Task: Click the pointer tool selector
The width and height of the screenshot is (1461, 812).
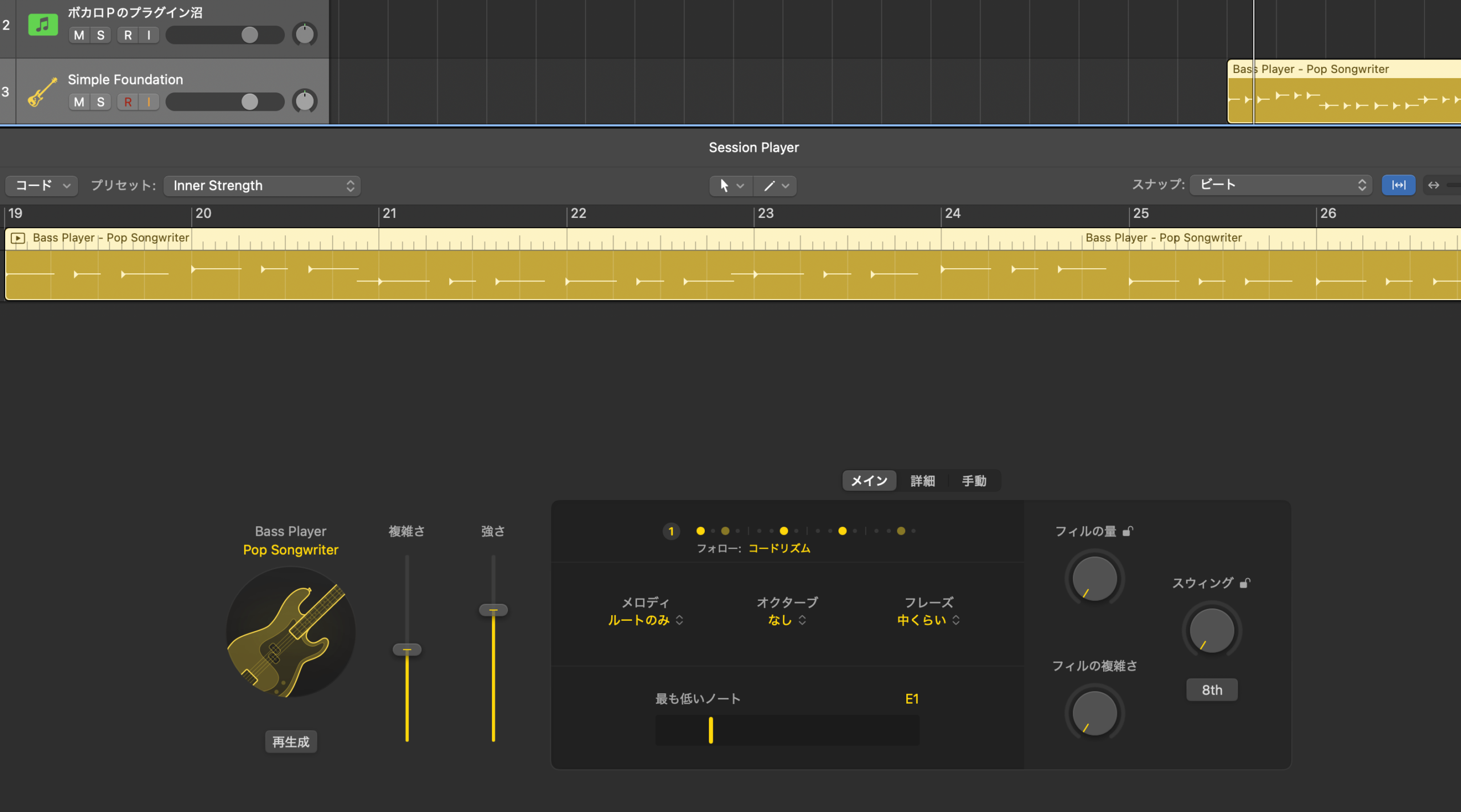Action: pyautogui.click(x=731, y=185)
